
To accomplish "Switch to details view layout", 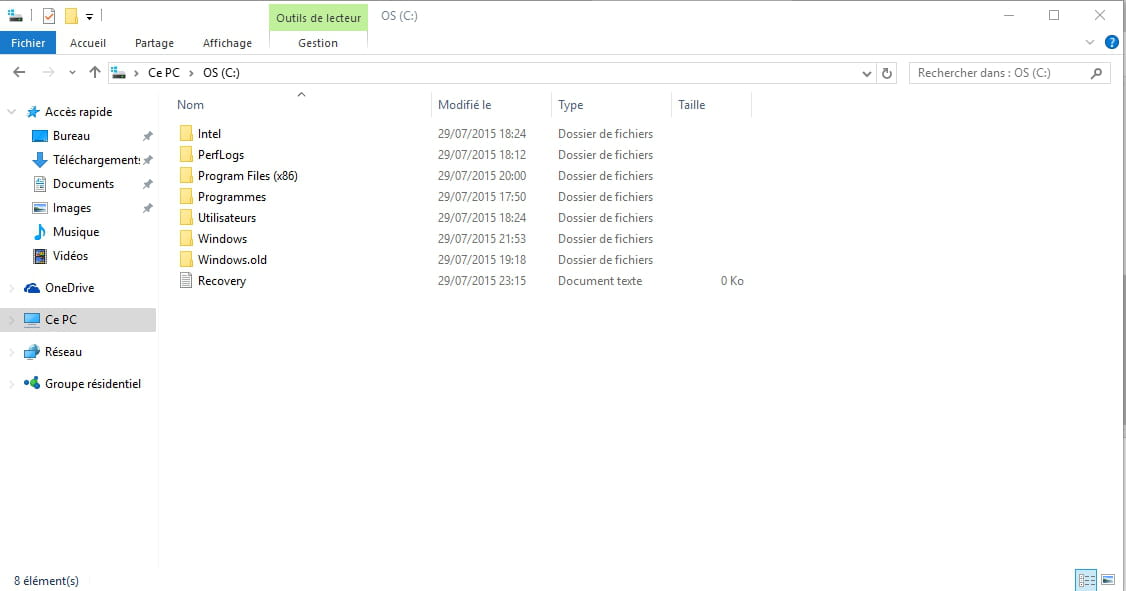I will coord(1086,580).
